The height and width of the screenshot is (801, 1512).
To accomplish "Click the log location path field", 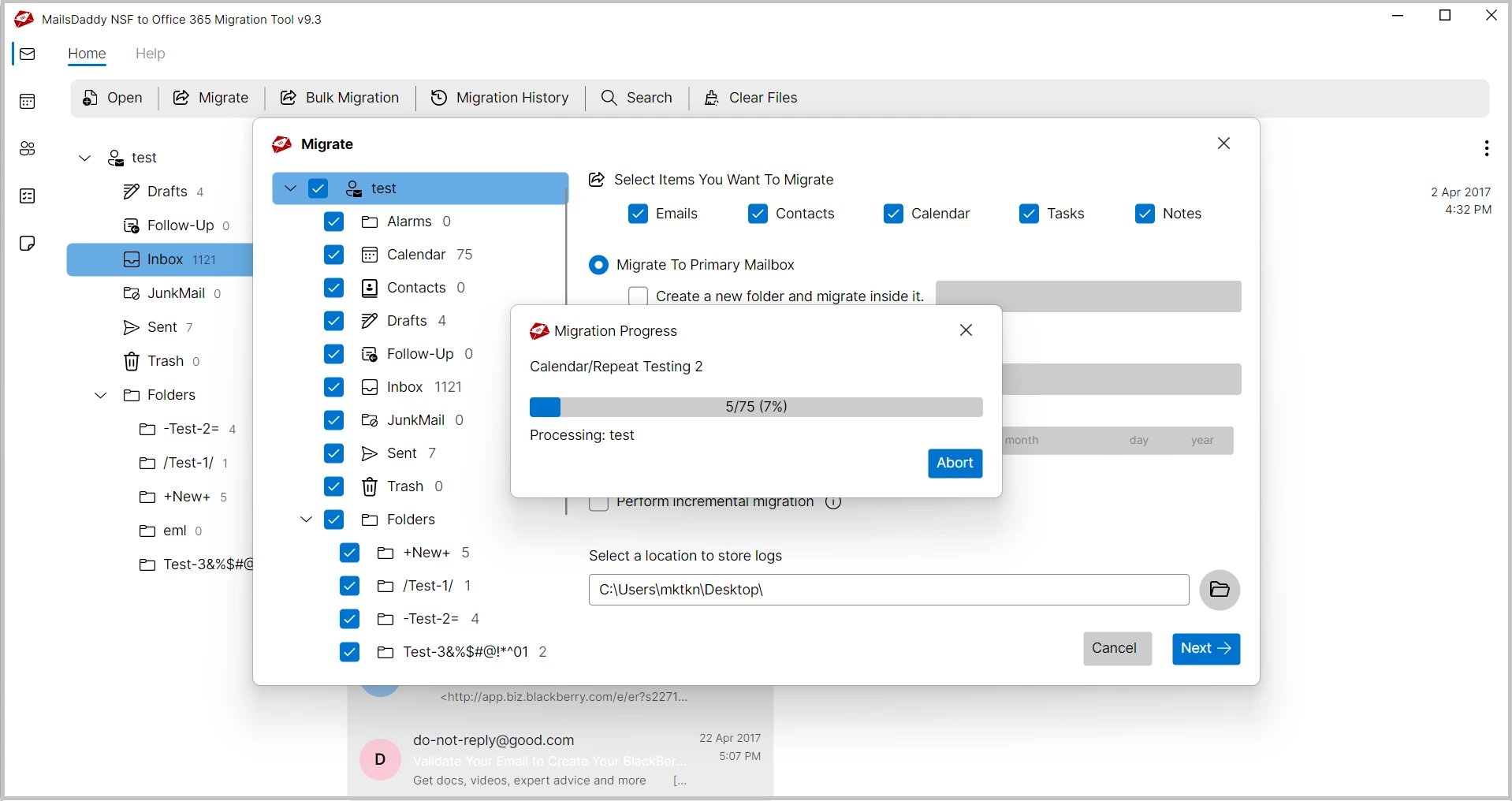I will point(888,590).
